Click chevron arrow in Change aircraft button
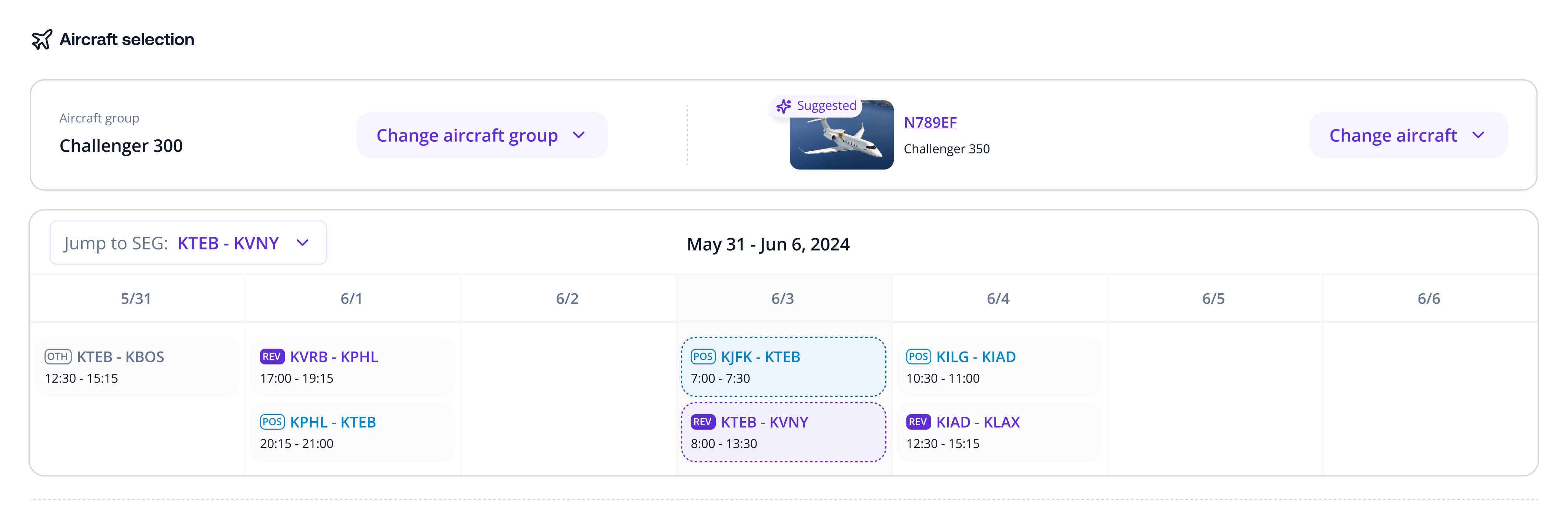 pos(1479,135)
